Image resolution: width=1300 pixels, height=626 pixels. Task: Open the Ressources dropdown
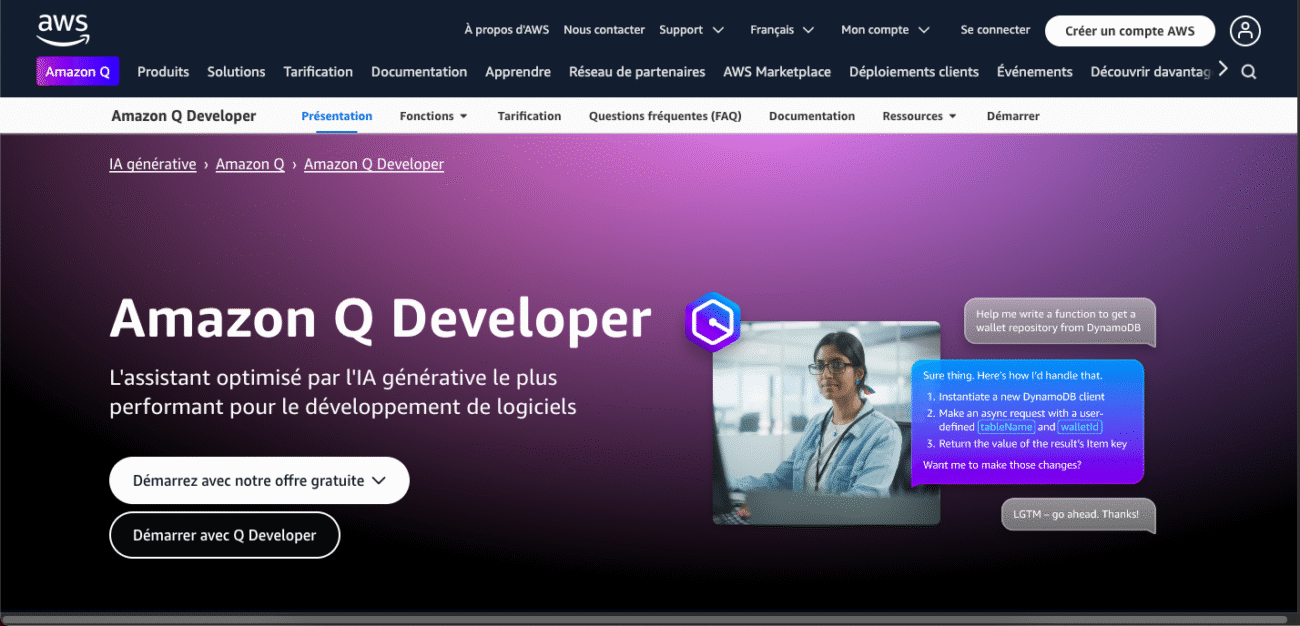(919, 116)
